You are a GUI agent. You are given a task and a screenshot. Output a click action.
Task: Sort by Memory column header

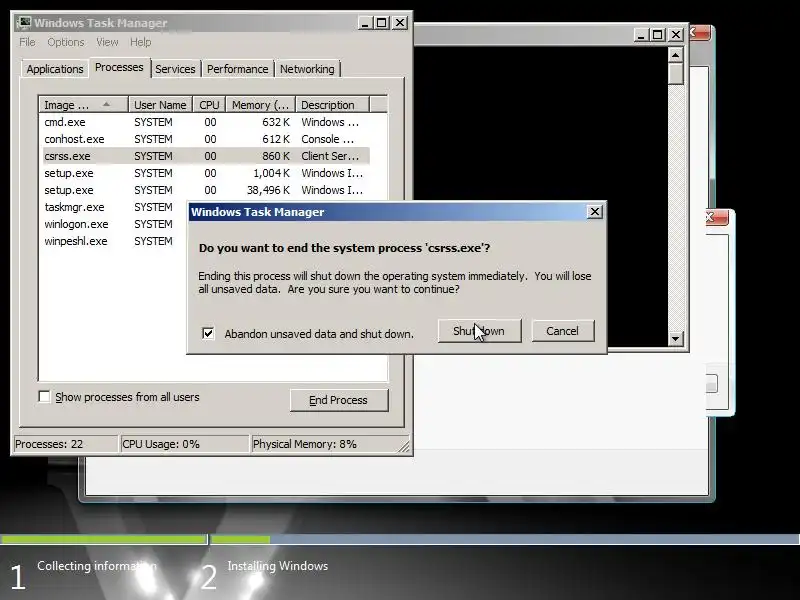tap(261, 105)
